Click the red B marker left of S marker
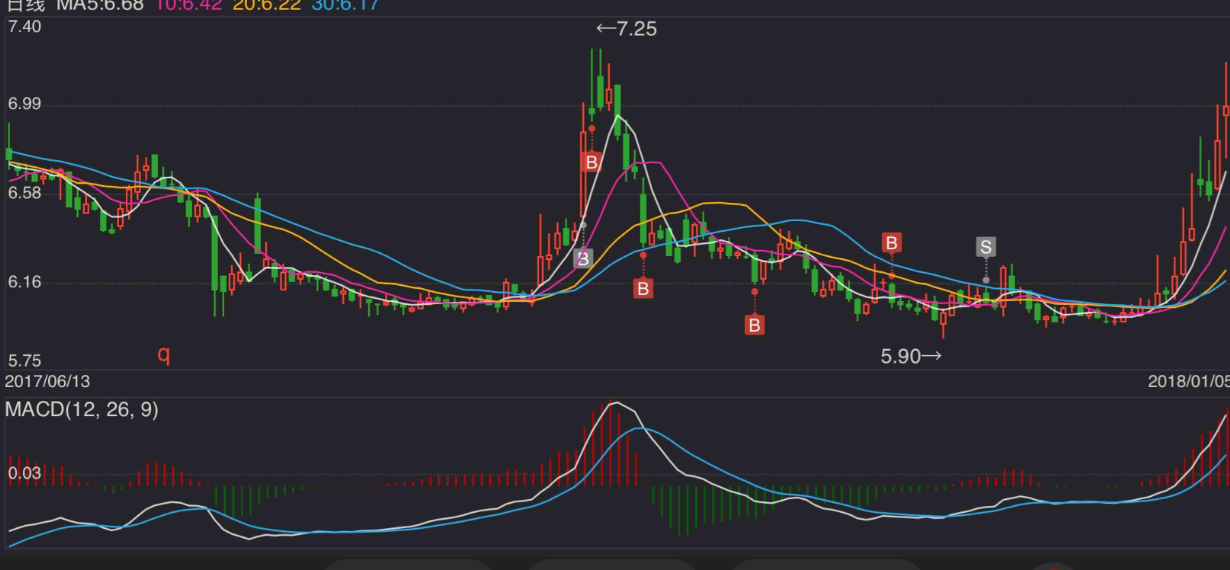 click(x=891, y=242)
